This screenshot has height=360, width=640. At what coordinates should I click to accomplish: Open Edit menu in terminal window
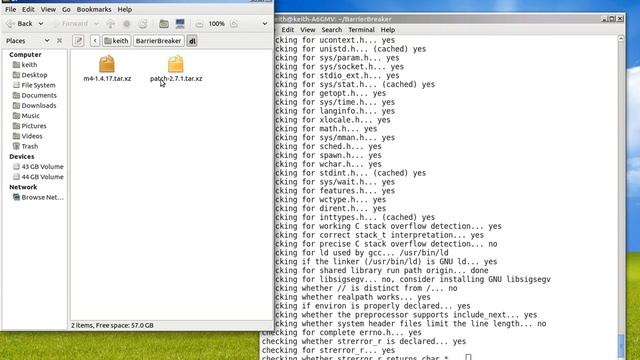tap(287, 30)
